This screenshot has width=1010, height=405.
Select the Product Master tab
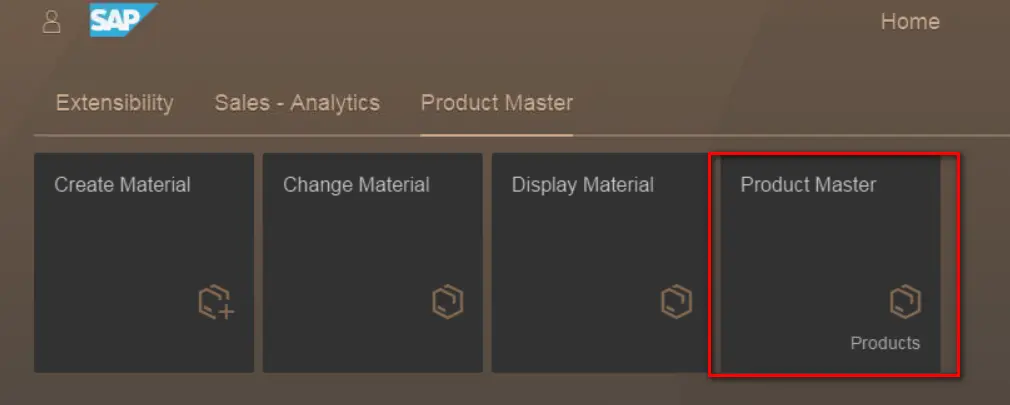pyautogui.click(x=497, y=103)
